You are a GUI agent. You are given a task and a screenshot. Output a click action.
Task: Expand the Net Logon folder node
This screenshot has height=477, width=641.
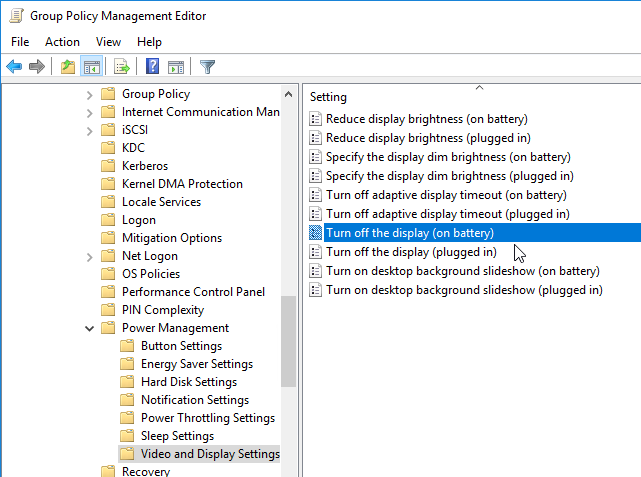point(90,257)
